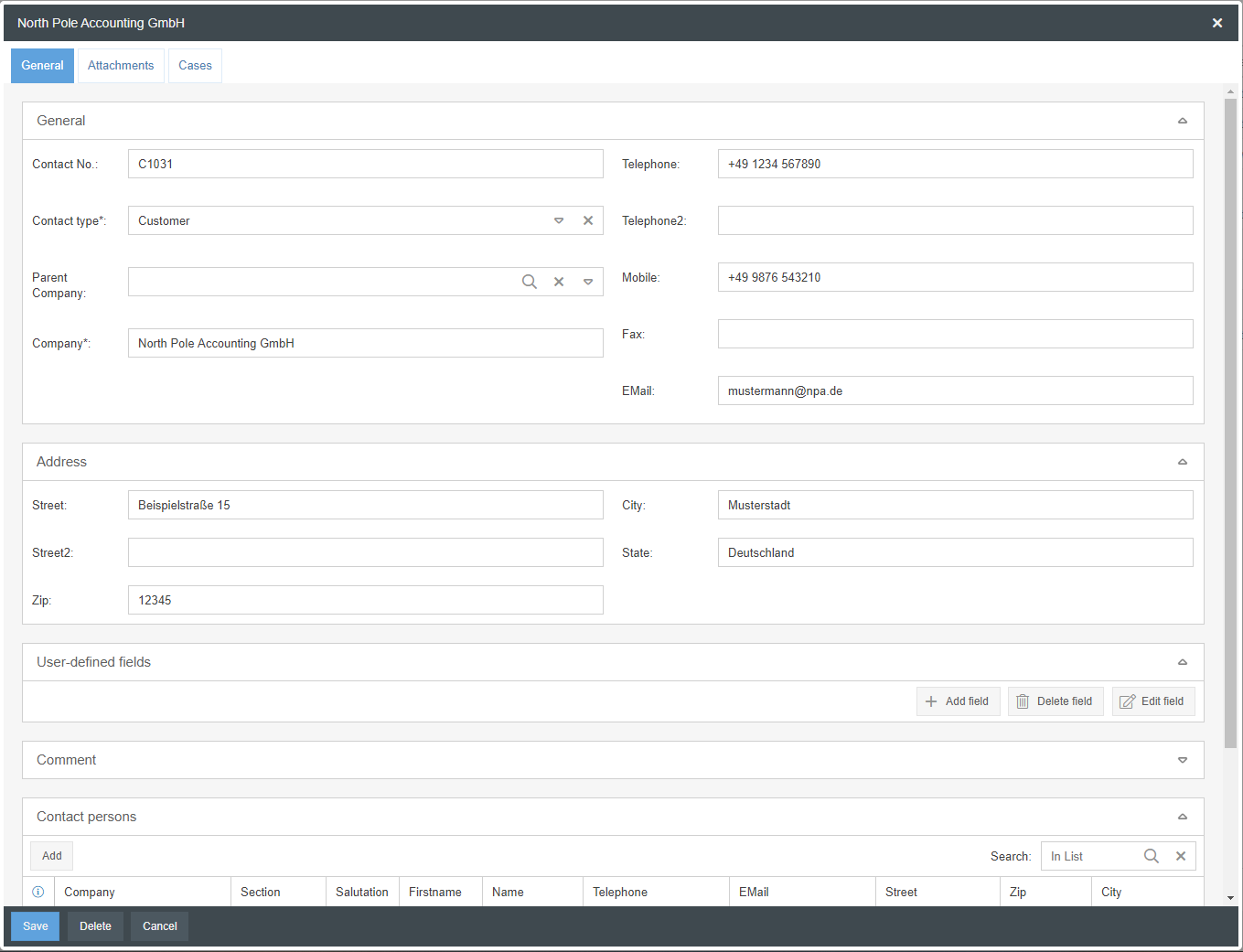Click the Delete button in the footer
Image resolution: width=1243 pixels, height=952 pixels.
click(95, 926)
